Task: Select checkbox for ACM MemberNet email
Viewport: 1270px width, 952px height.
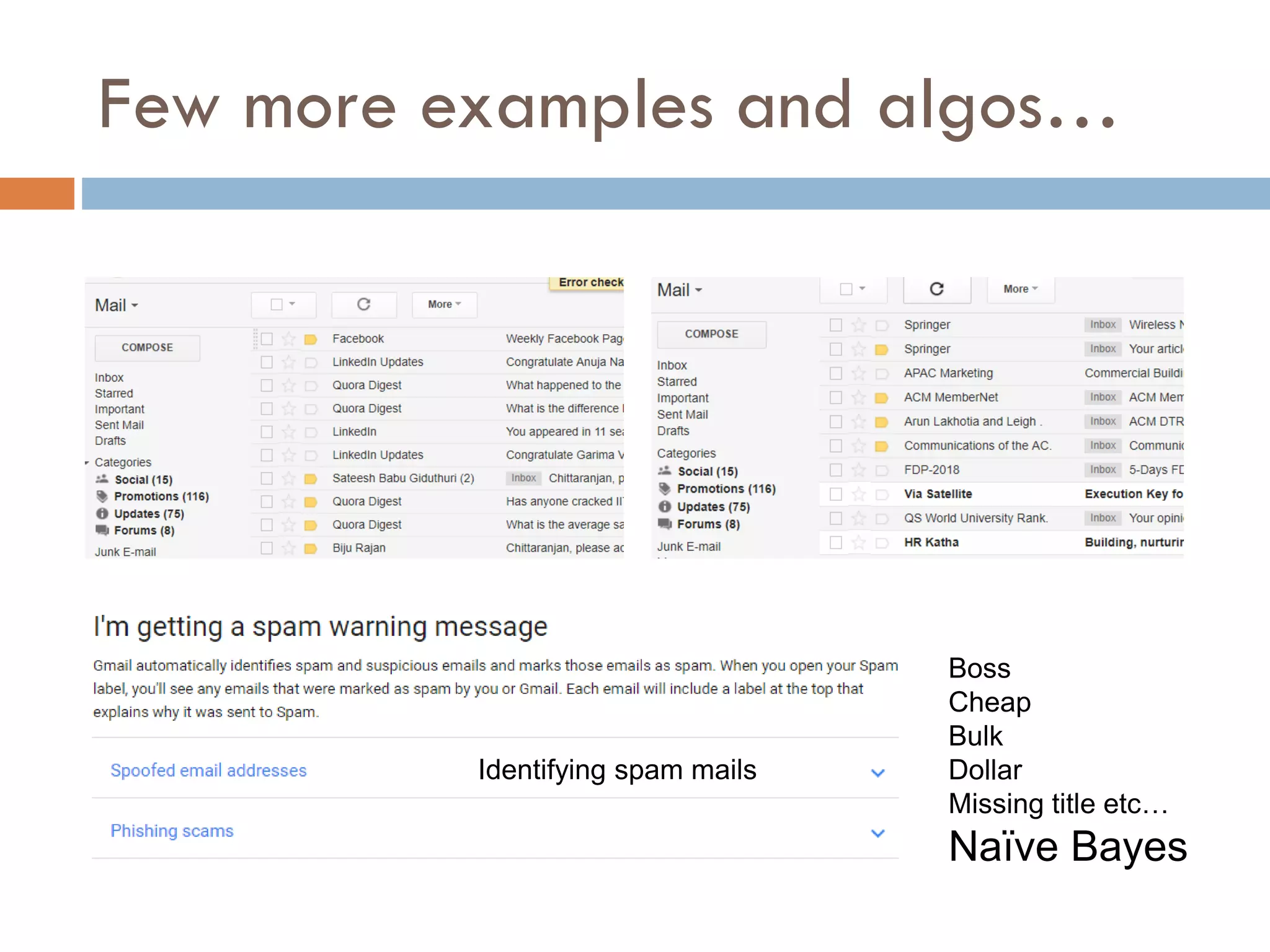Action: pyautogui.click(x=836, y=397)
